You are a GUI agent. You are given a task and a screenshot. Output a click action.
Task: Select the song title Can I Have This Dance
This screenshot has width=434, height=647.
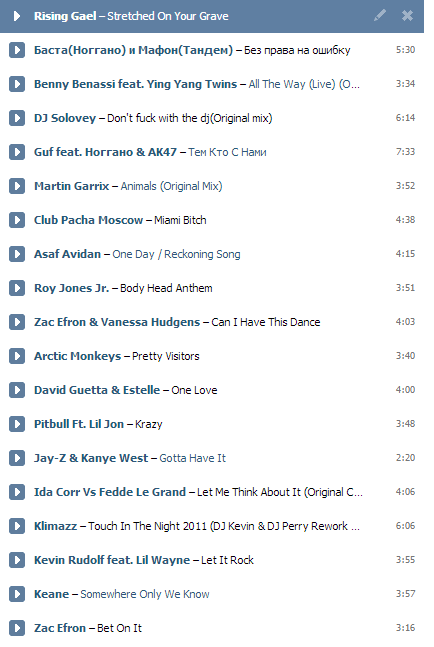click(x=266, y=322)
